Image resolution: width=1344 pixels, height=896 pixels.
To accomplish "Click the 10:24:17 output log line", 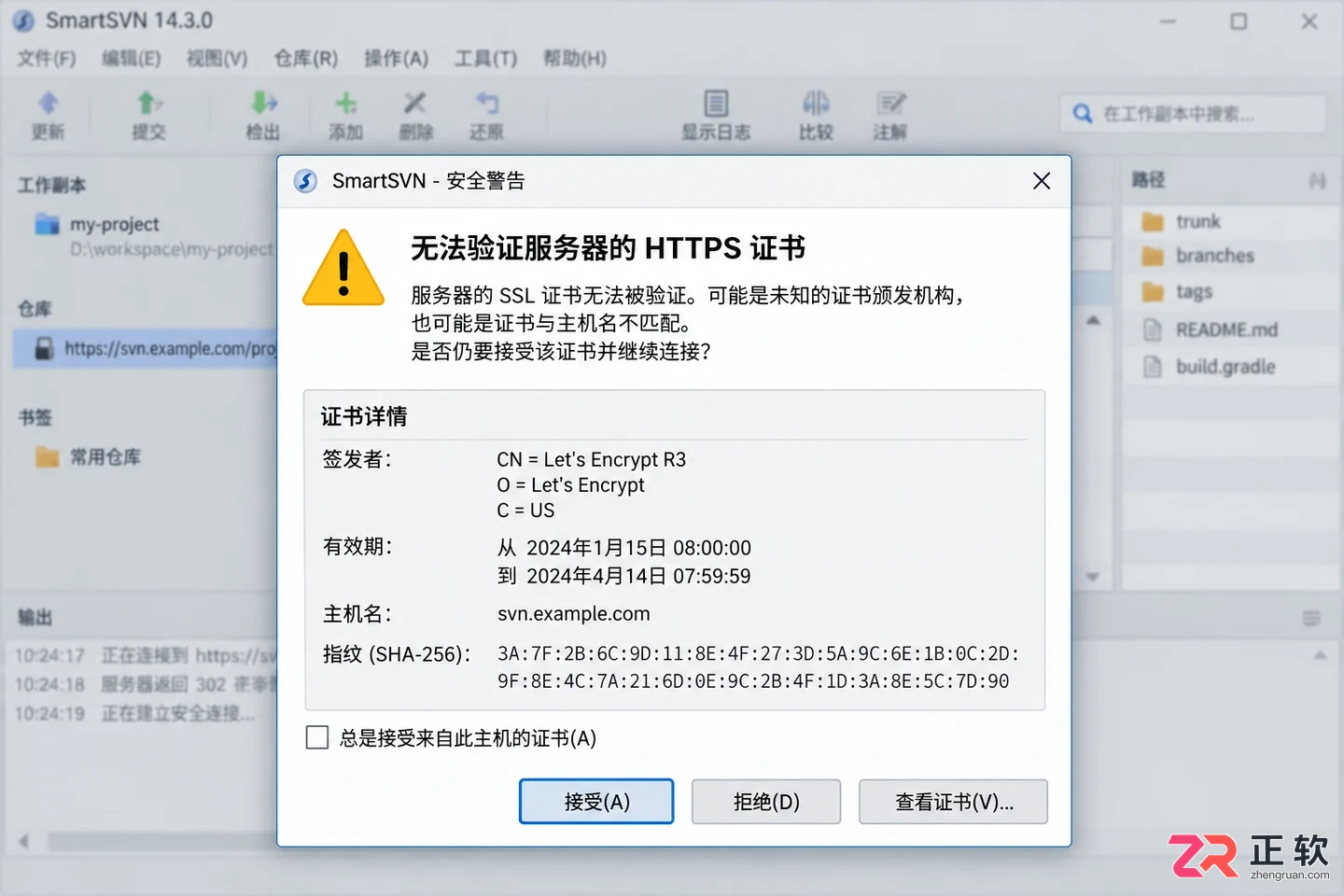I will point(146,656).
